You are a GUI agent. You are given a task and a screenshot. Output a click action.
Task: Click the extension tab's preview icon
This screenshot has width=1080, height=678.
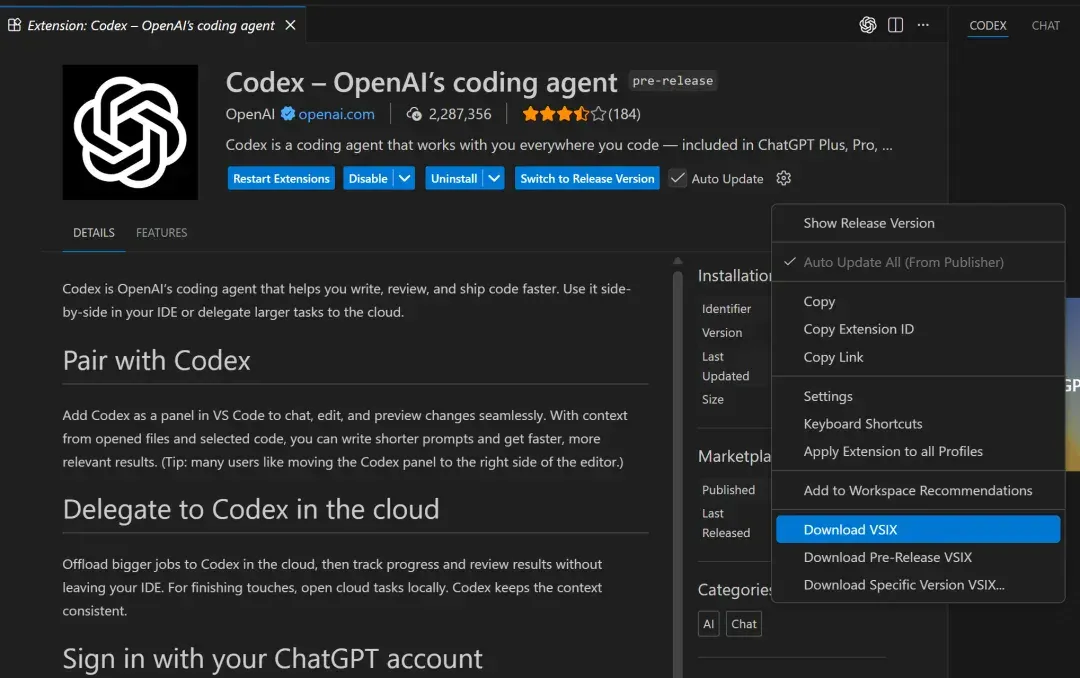tap(14, 25)
